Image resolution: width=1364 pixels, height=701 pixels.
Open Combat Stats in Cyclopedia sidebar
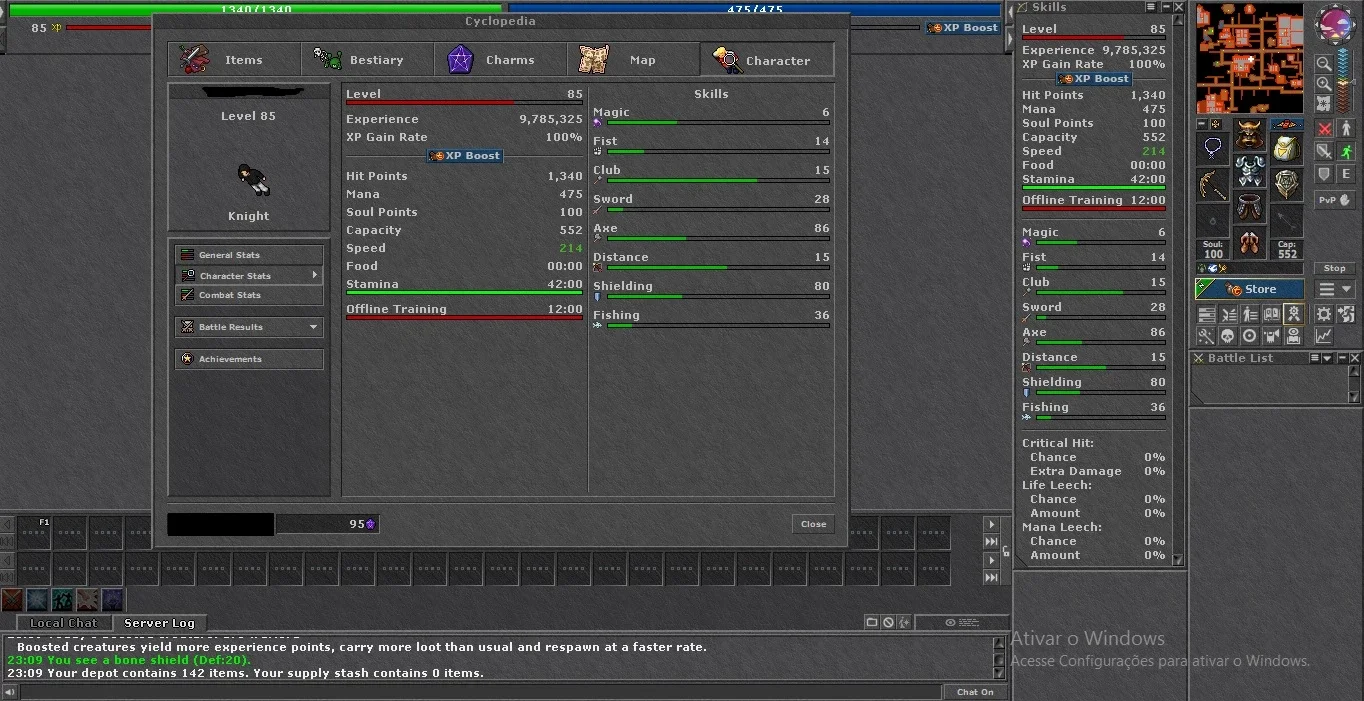click(x=249, y=295)
